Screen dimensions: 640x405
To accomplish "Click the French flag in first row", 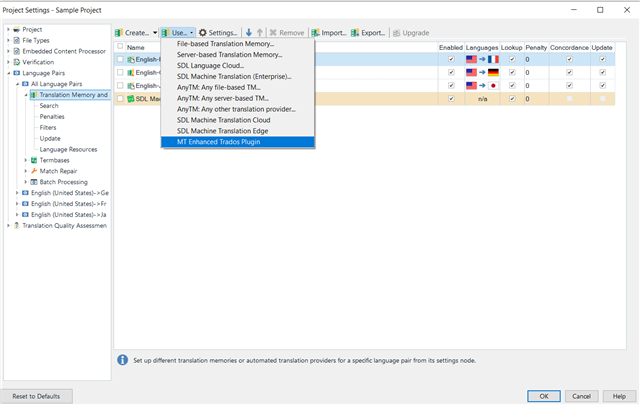I will [x=493, y=59].
